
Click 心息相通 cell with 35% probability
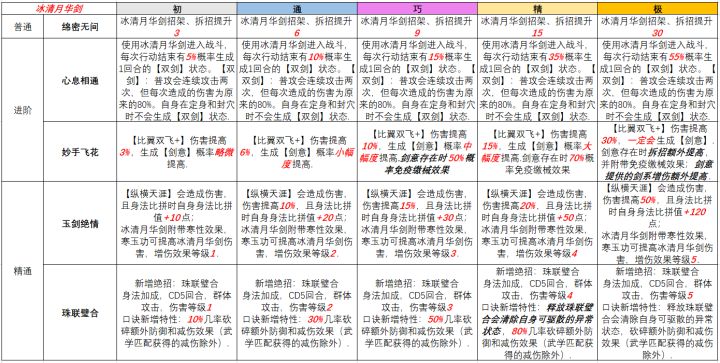pos(537,80)
